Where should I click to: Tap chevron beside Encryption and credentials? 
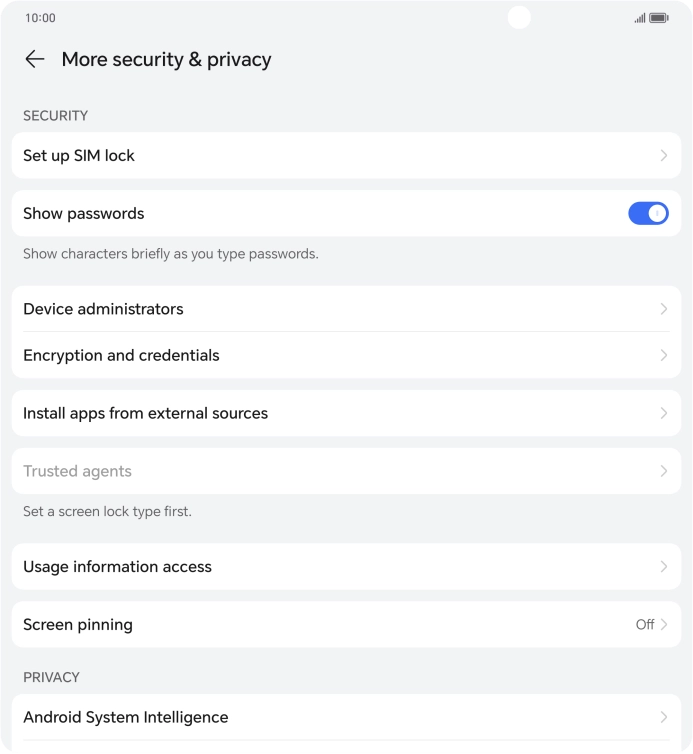663,355
